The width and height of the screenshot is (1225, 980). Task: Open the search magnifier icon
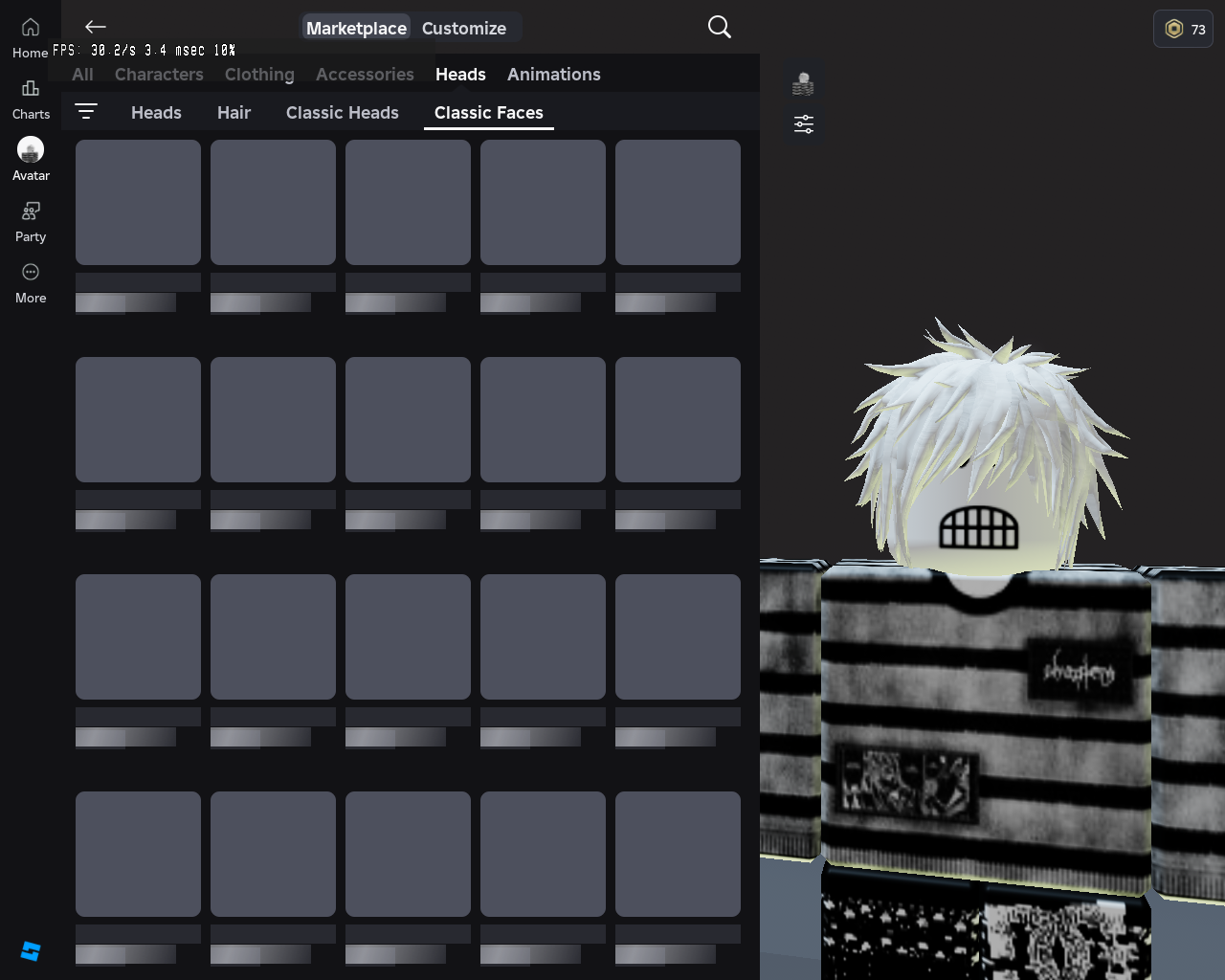pos(720,27)
